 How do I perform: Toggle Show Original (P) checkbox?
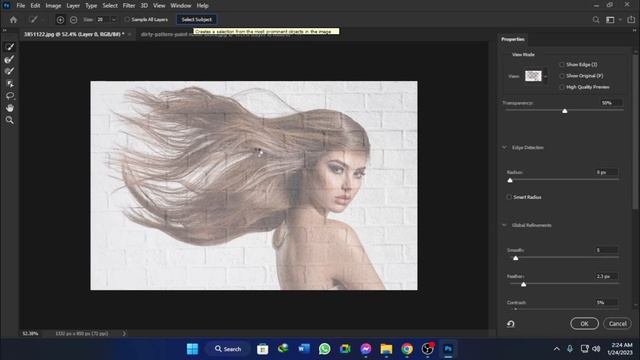click(x=562, y=76)
